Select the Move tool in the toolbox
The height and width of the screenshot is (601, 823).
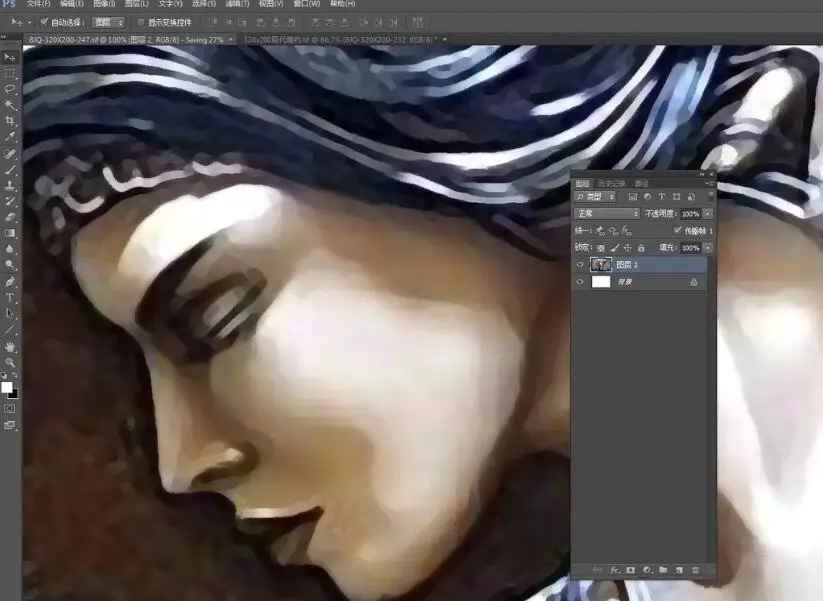10,57
